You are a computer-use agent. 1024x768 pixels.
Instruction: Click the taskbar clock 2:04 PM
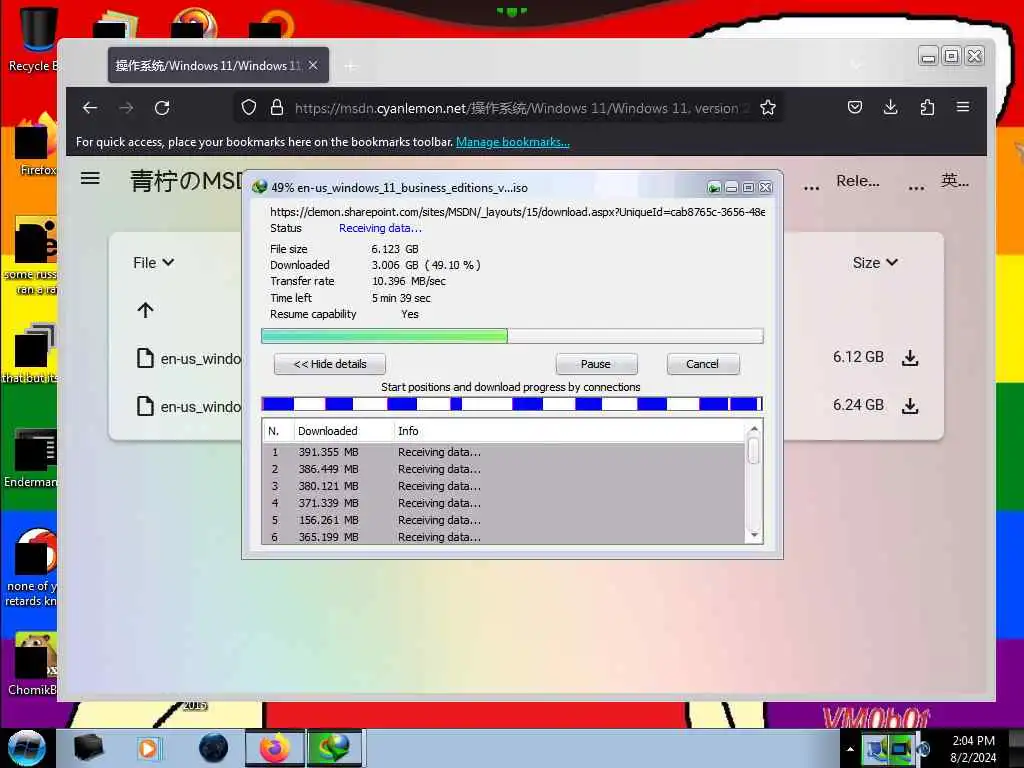pos(973,741)
